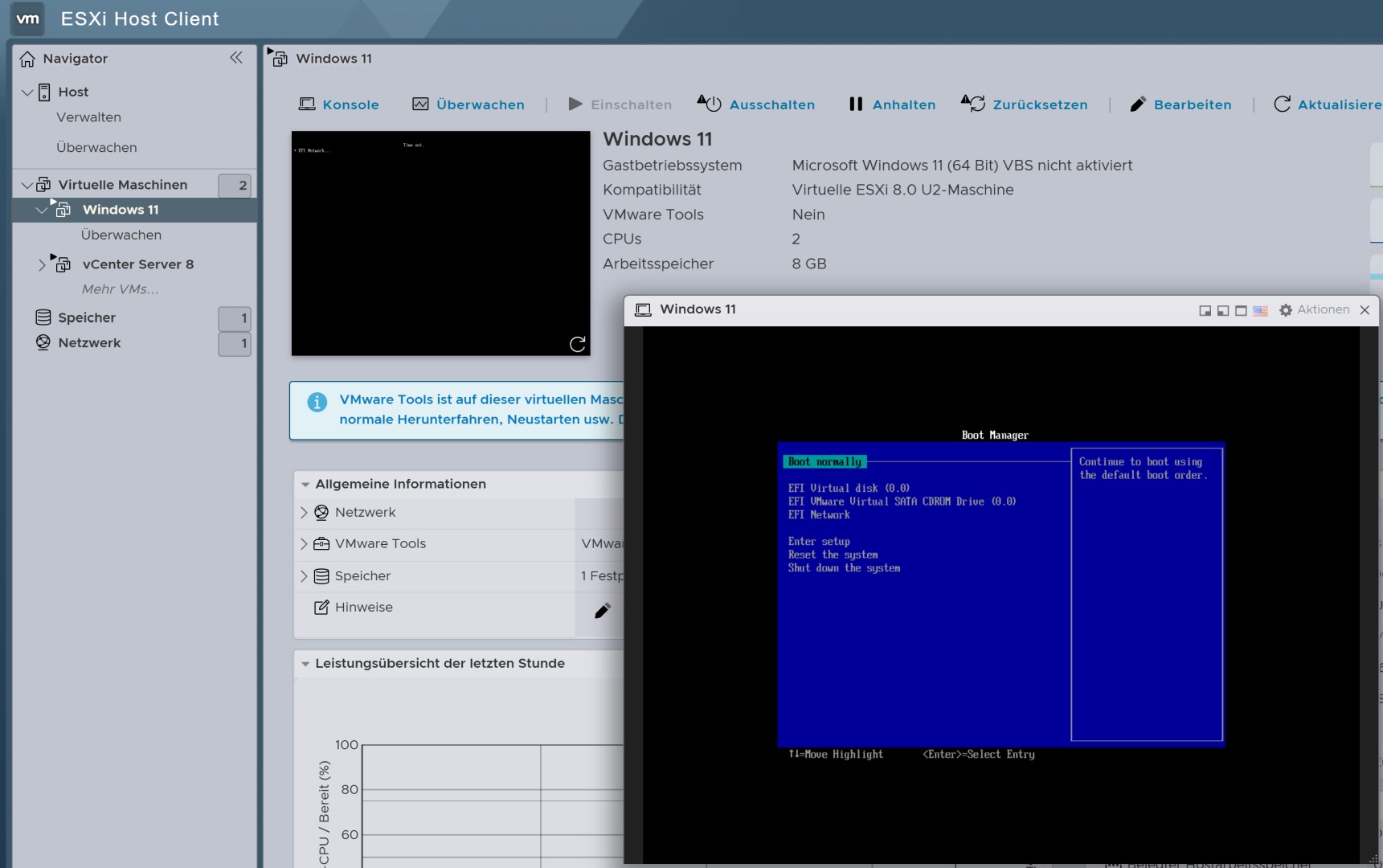Close the Windows 11 console window
Image resolution: width=1383 pixels, height=868 pixels.
pos(1365,310)
